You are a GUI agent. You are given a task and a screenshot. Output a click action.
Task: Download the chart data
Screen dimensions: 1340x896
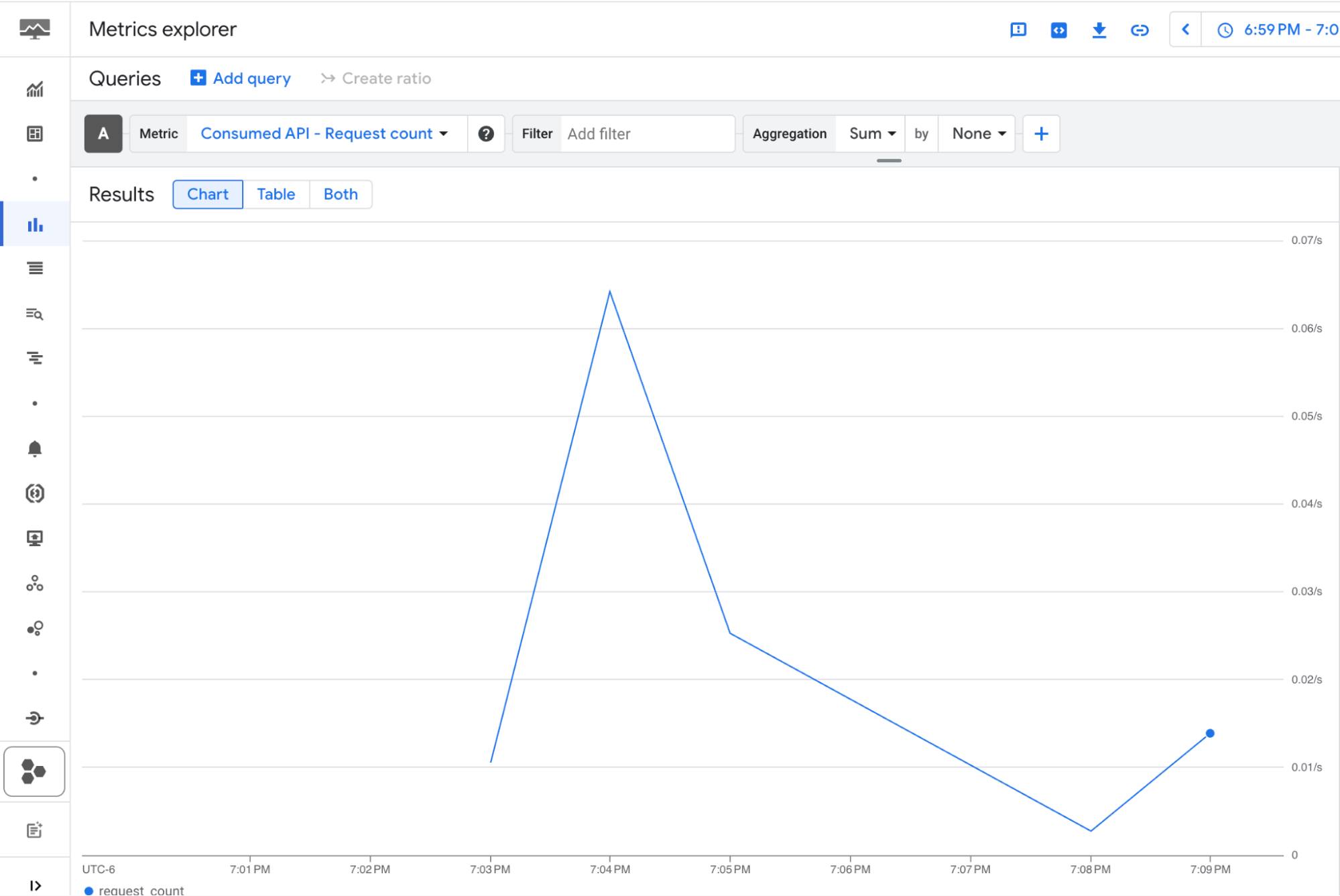(x=1100, y=29)
